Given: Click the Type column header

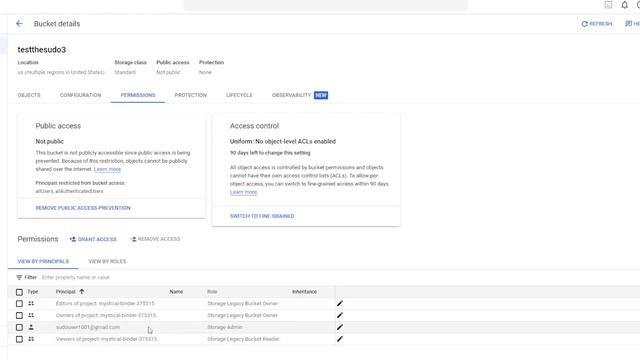Looking at the screenshot, I should click(33, 292).
